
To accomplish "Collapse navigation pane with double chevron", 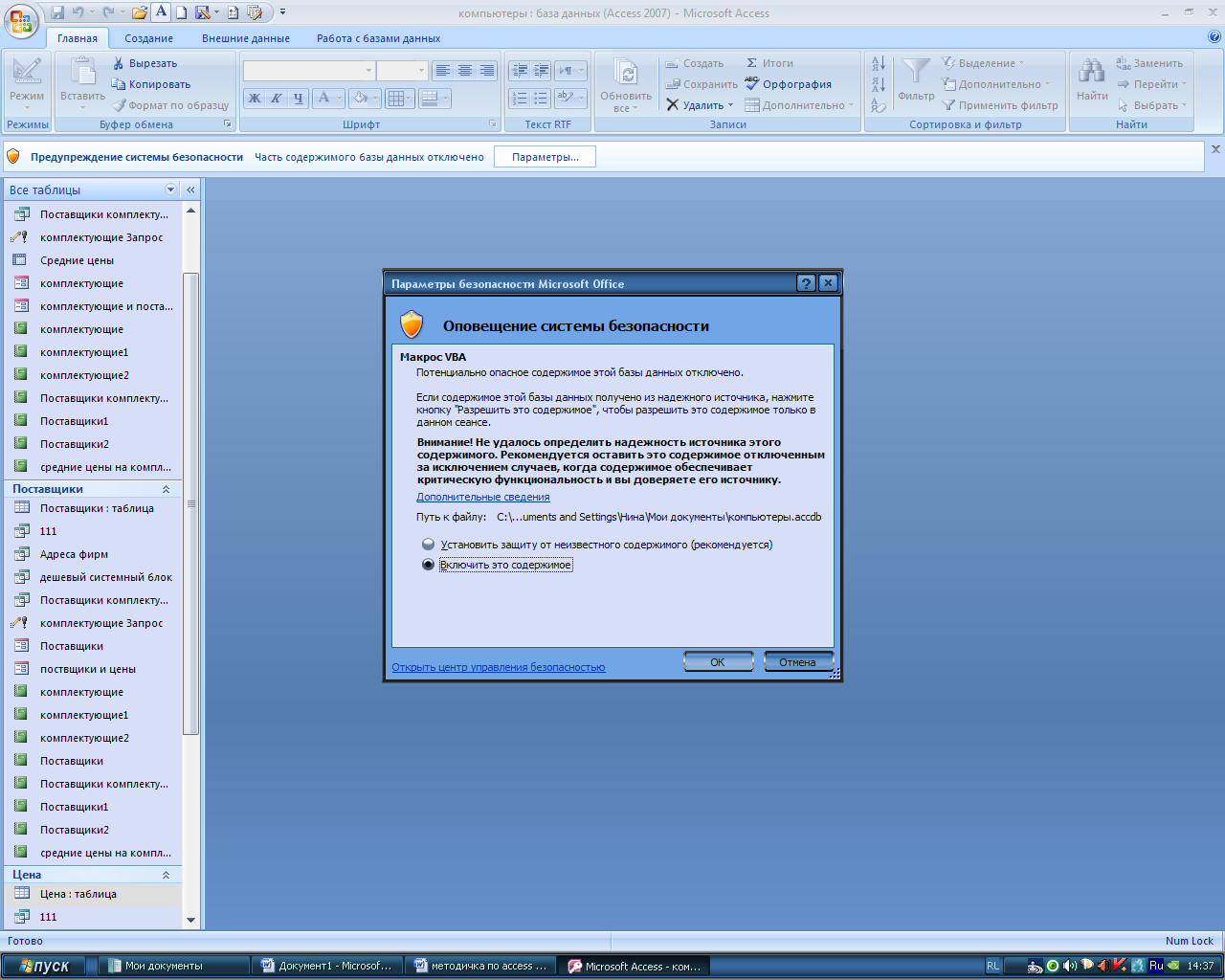I will 190,189.
